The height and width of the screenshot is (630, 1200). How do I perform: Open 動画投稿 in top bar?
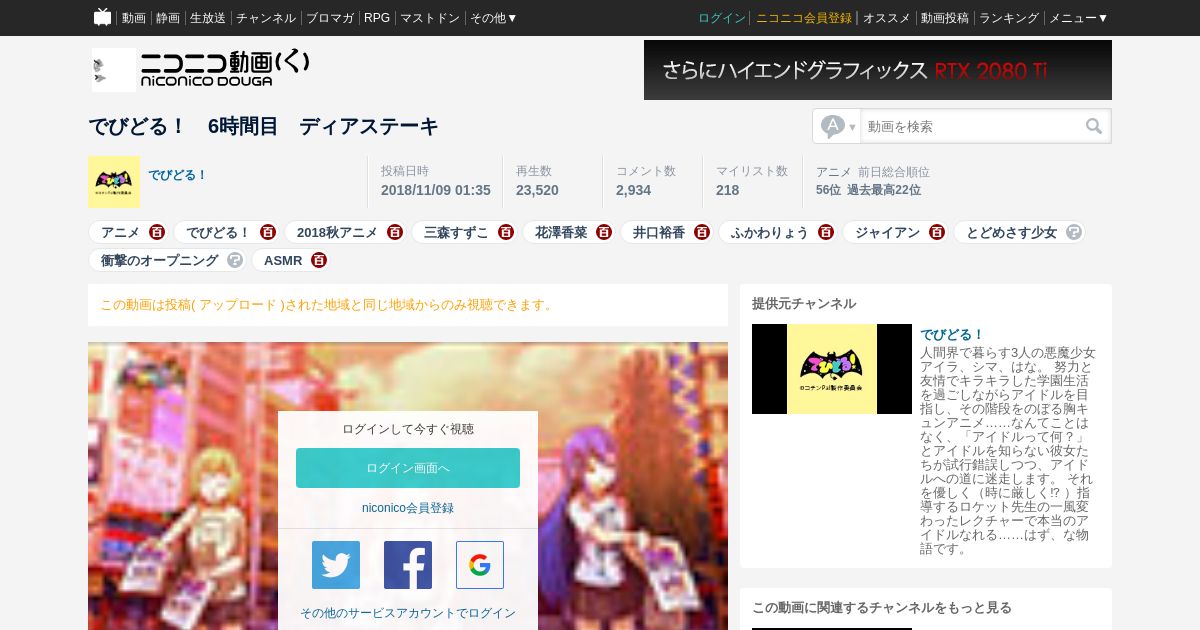pyautogui.click(x=945, y=18)
